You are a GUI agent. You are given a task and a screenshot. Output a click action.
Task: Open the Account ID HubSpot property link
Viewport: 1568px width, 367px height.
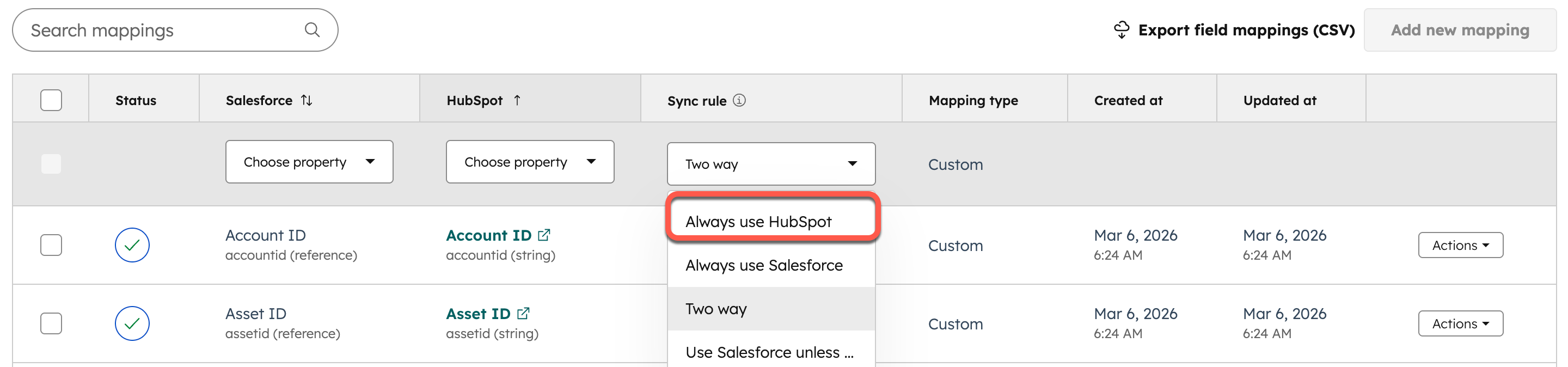(x=489, y=235)
